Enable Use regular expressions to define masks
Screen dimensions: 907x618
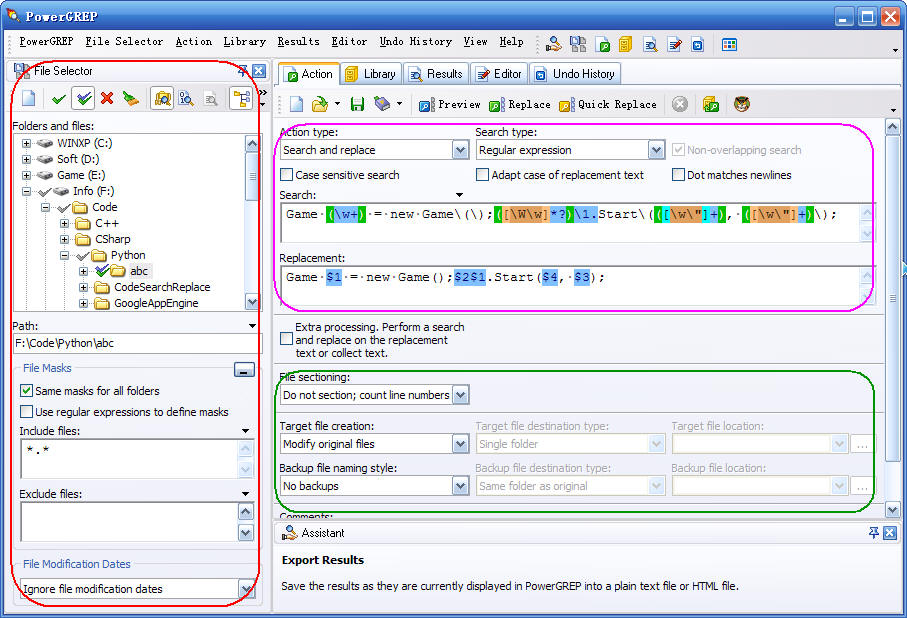point(26,411)
